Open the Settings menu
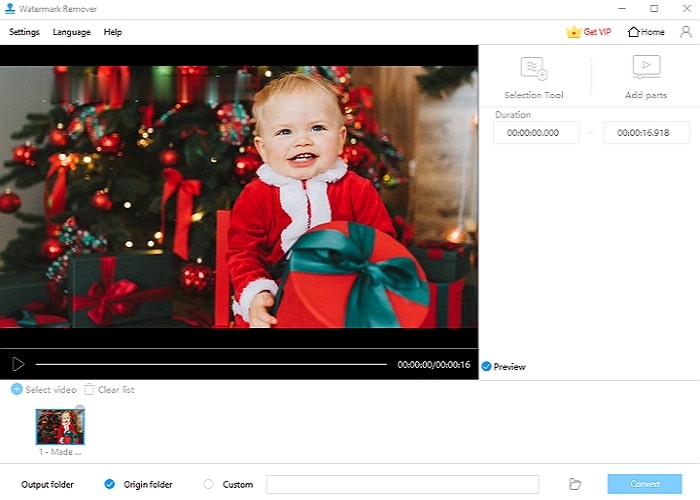The width and height of the screenshot is (700, 500). point(24,32)
